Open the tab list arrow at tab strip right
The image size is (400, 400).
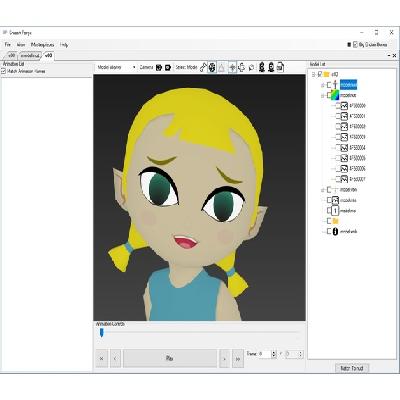pos(389,56)
